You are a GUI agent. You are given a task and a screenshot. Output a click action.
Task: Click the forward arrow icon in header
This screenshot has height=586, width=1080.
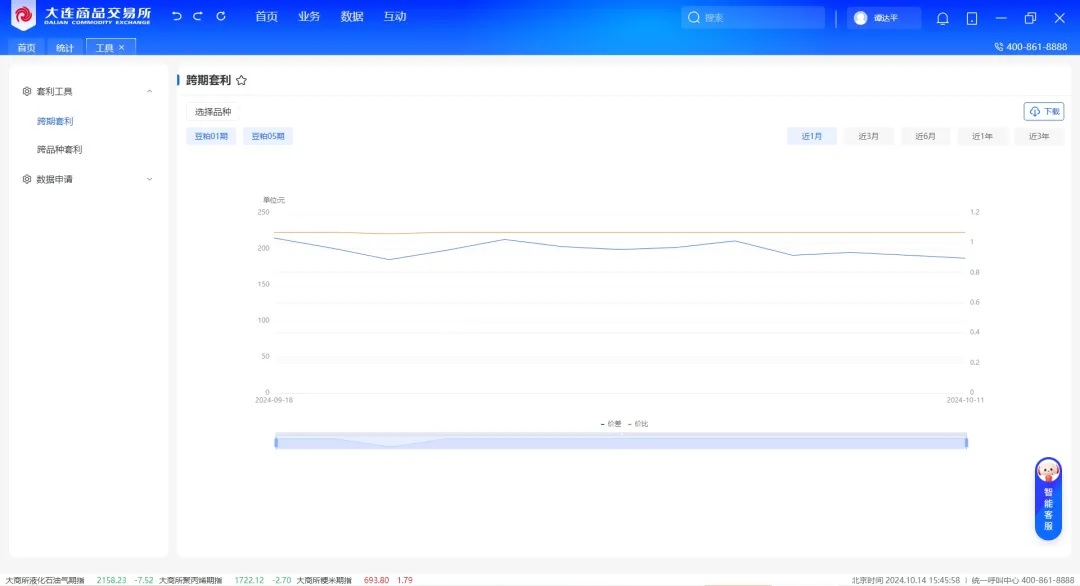coord(198,17)
